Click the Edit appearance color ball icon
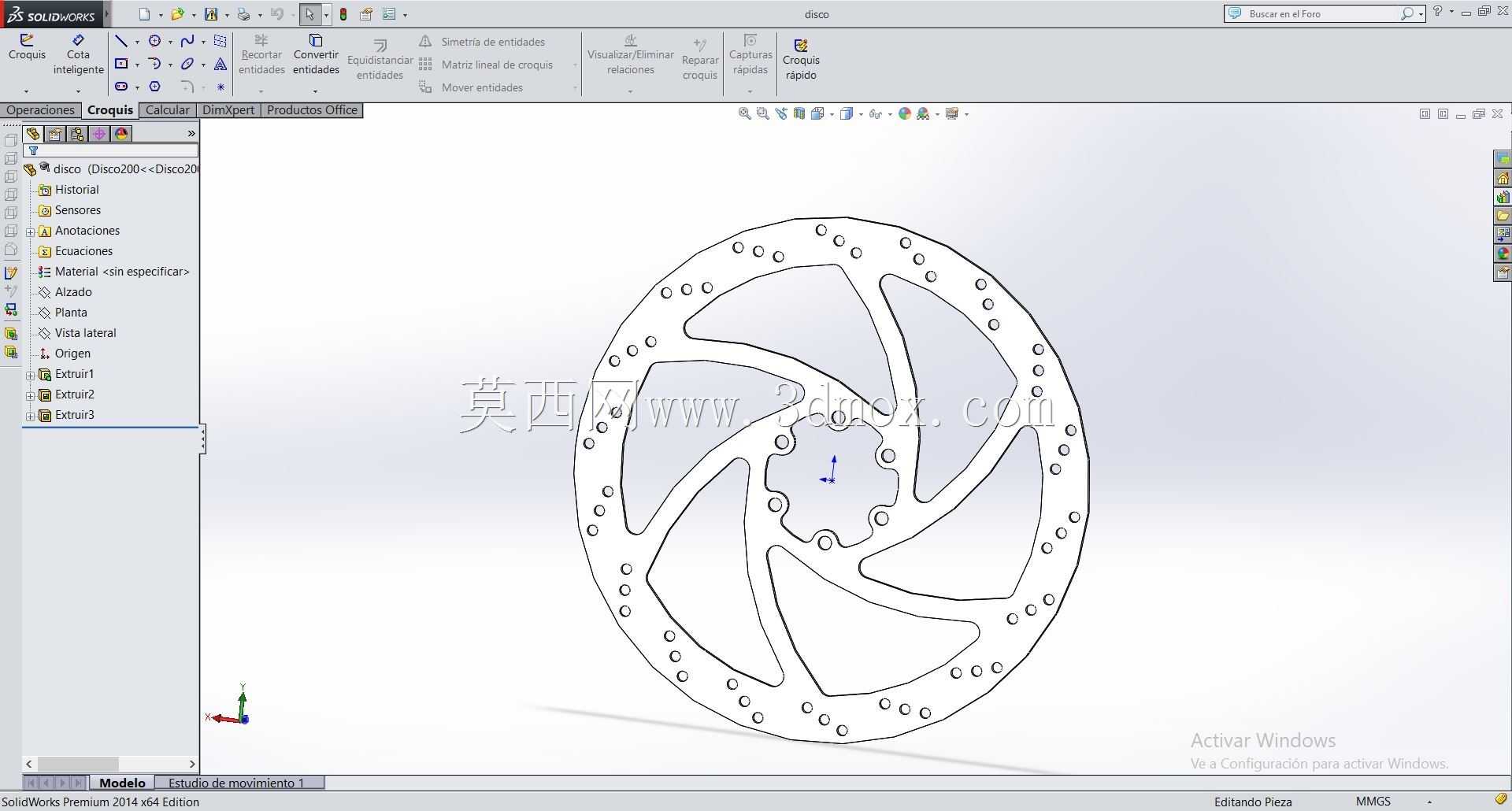Viewport: 1512px width, 811px height. pyautogui.click(x=905, y=113)
